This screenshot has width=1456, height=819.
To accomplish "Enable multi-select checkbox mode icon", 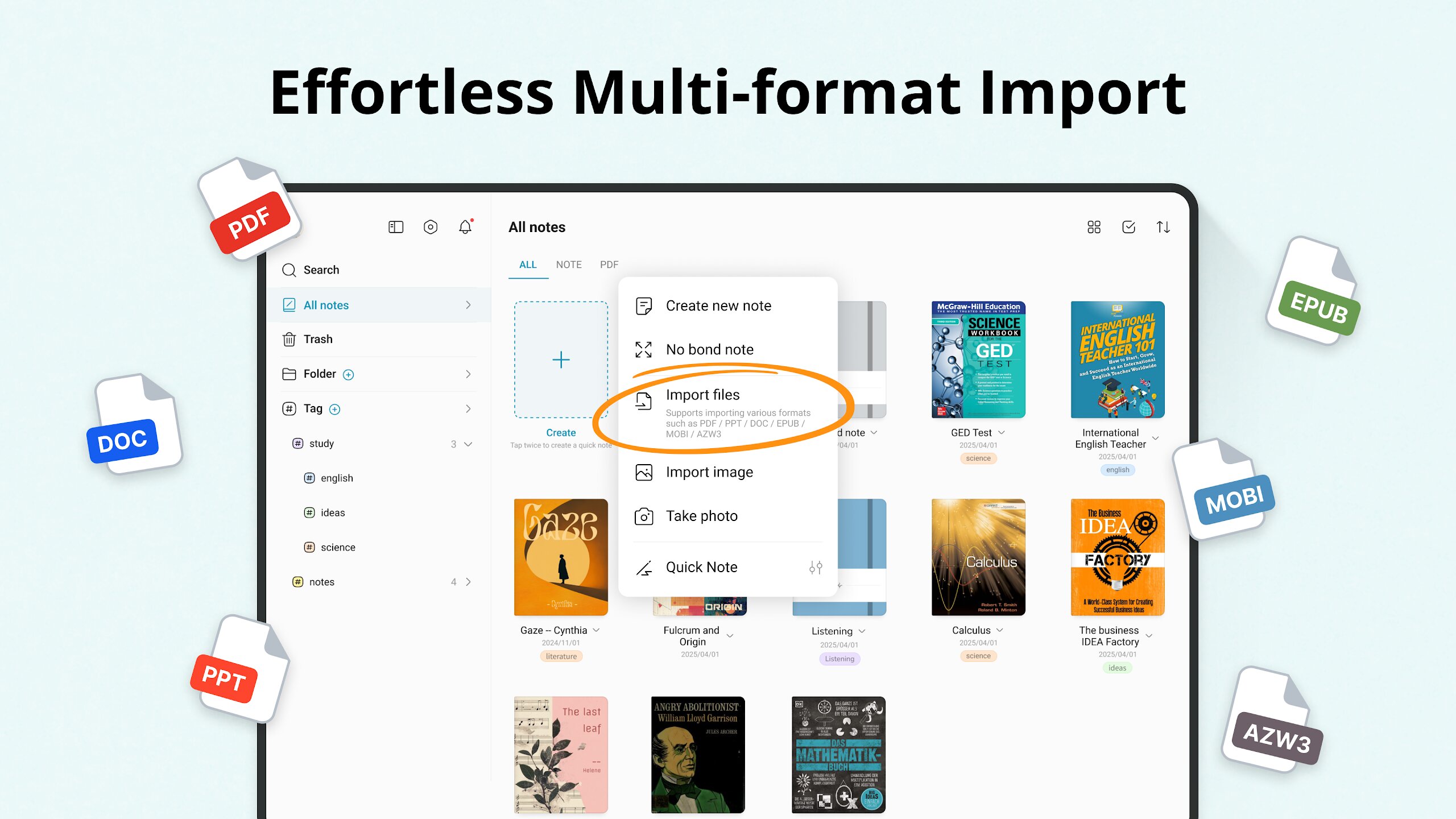I will point(1128,227).
